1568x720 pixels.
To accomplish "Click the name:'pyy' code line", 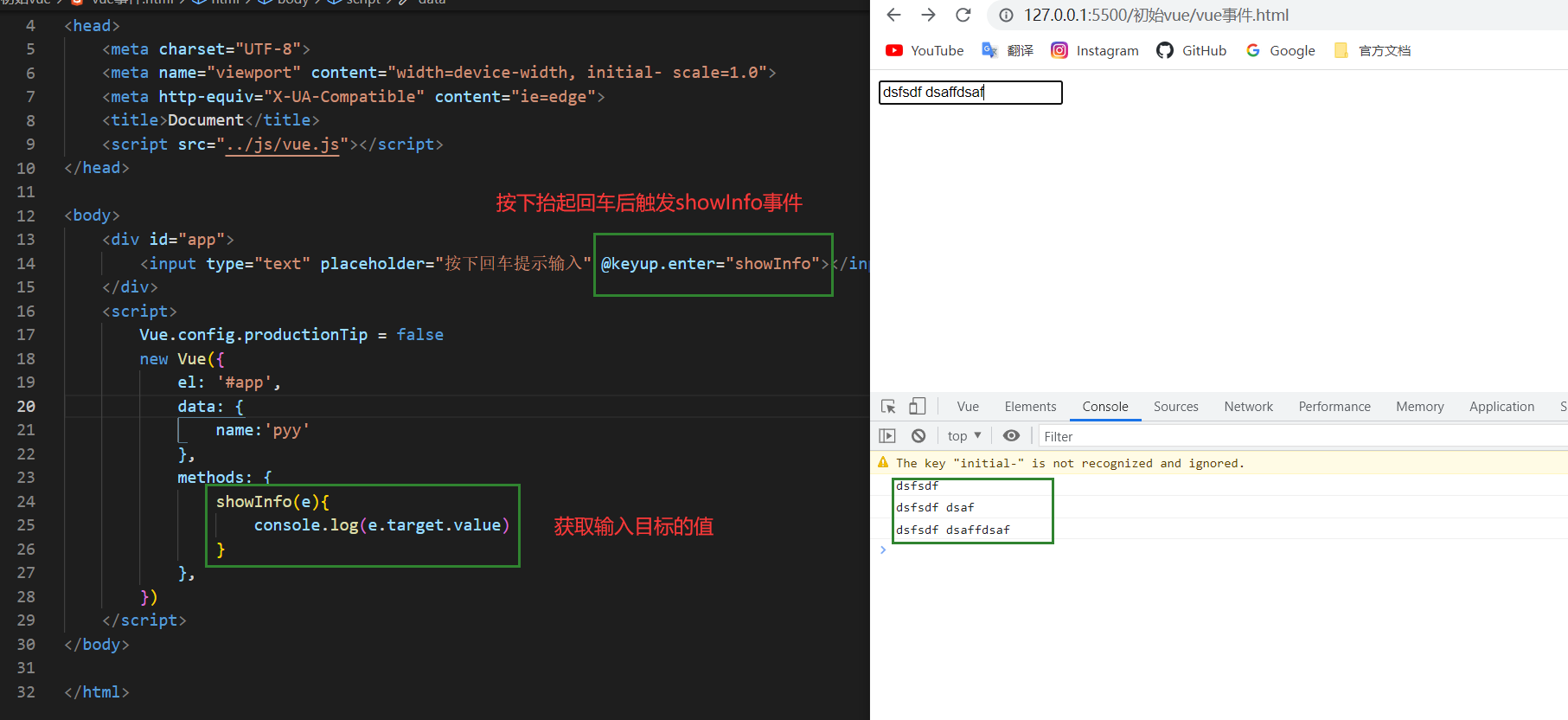I will pos(262,429).
